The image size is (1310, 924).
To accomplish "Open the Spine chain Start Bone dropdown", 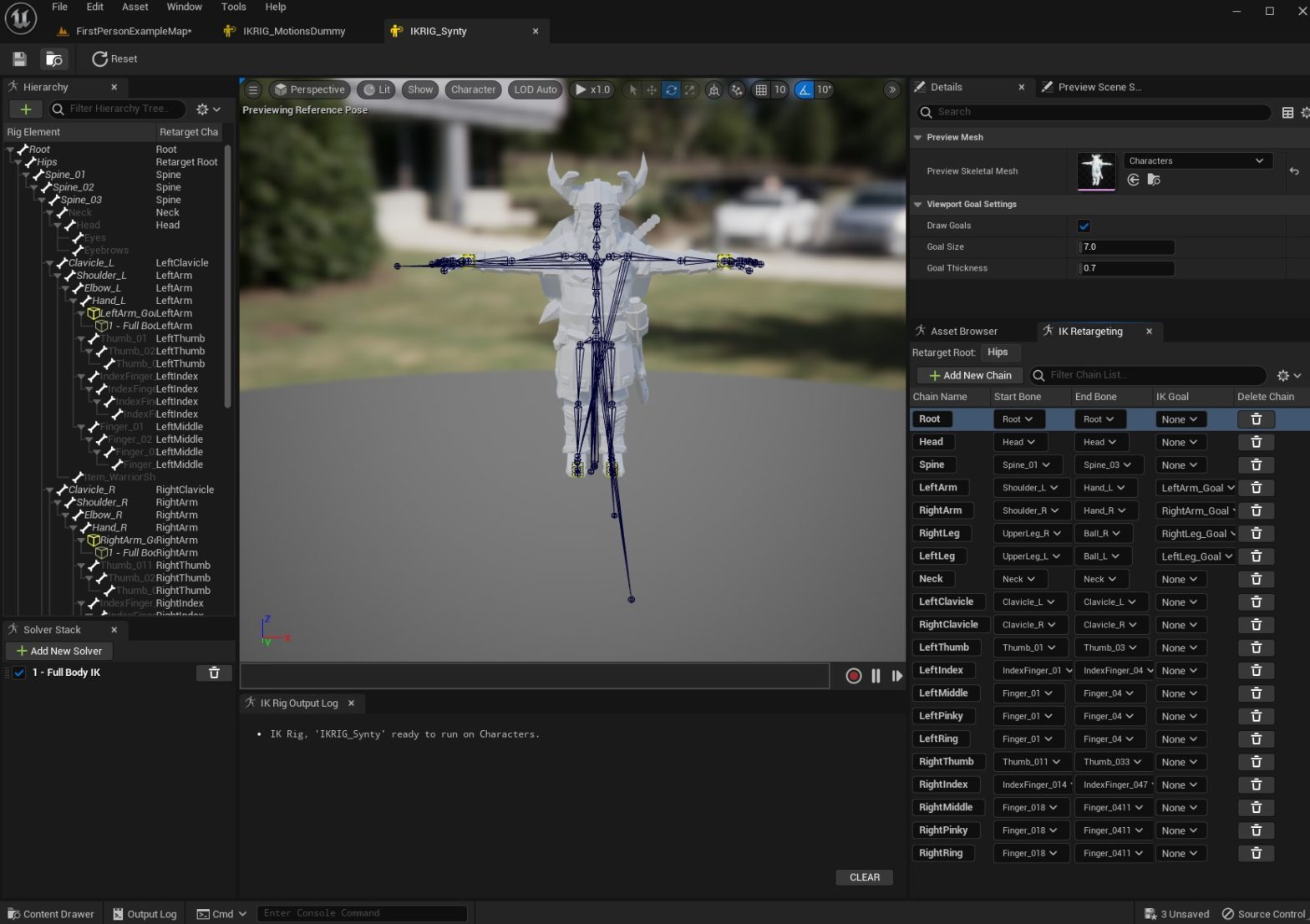I will pyautogui.click(x=1027, y=465).
